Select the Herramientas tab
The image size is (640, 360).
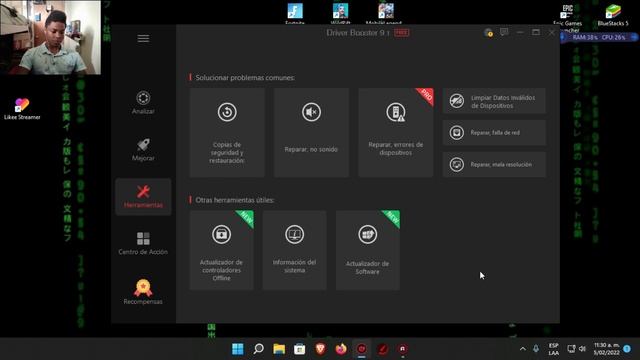point(143,197)
